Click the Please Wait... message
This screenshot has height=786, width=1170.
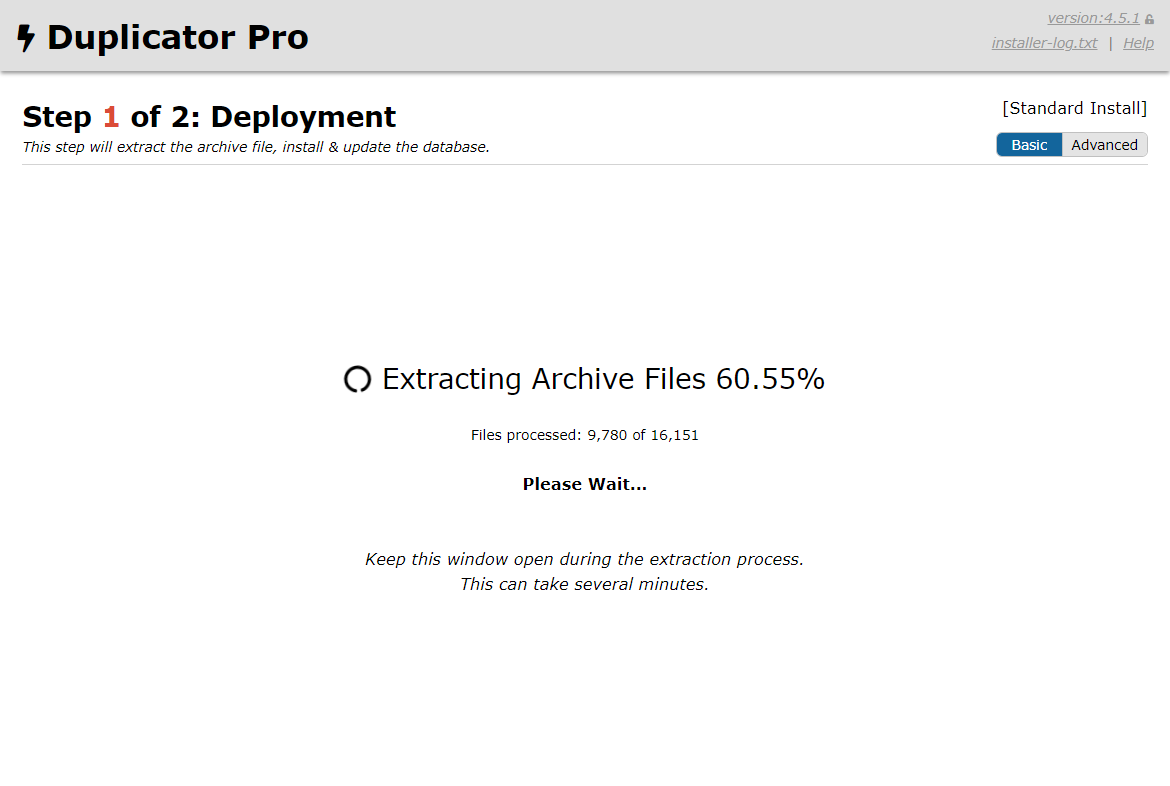584,484
